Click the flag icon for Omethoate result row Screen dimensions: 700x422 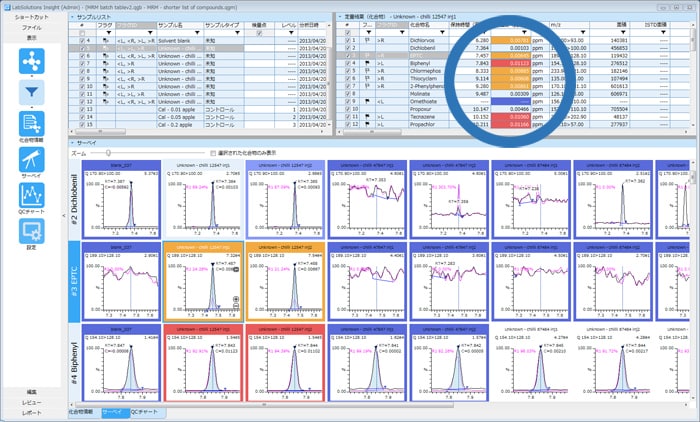click(x=368, y=101)
